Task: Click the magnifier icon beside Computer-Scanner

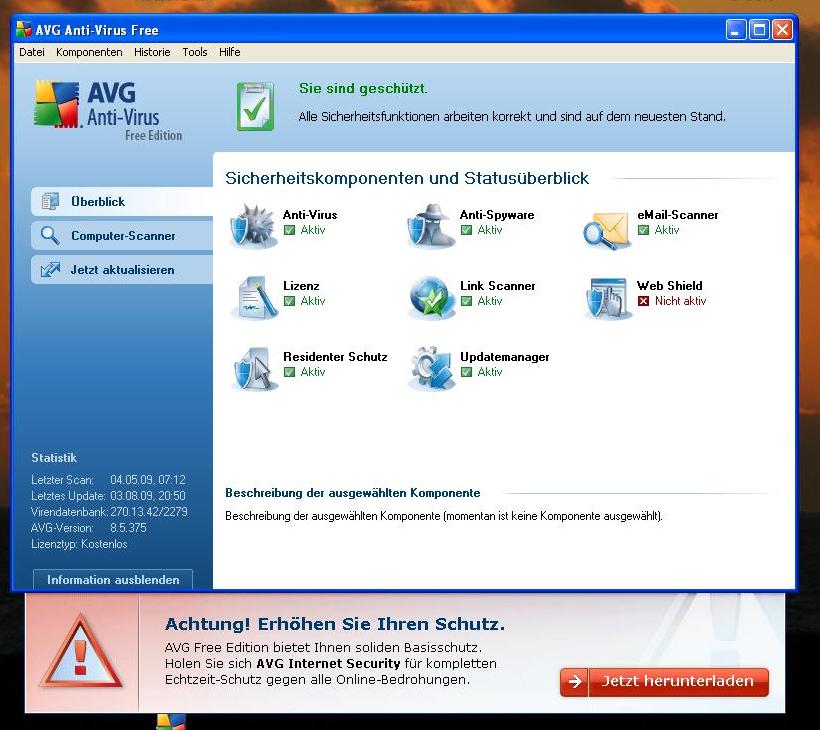Action: click(50, 236)
